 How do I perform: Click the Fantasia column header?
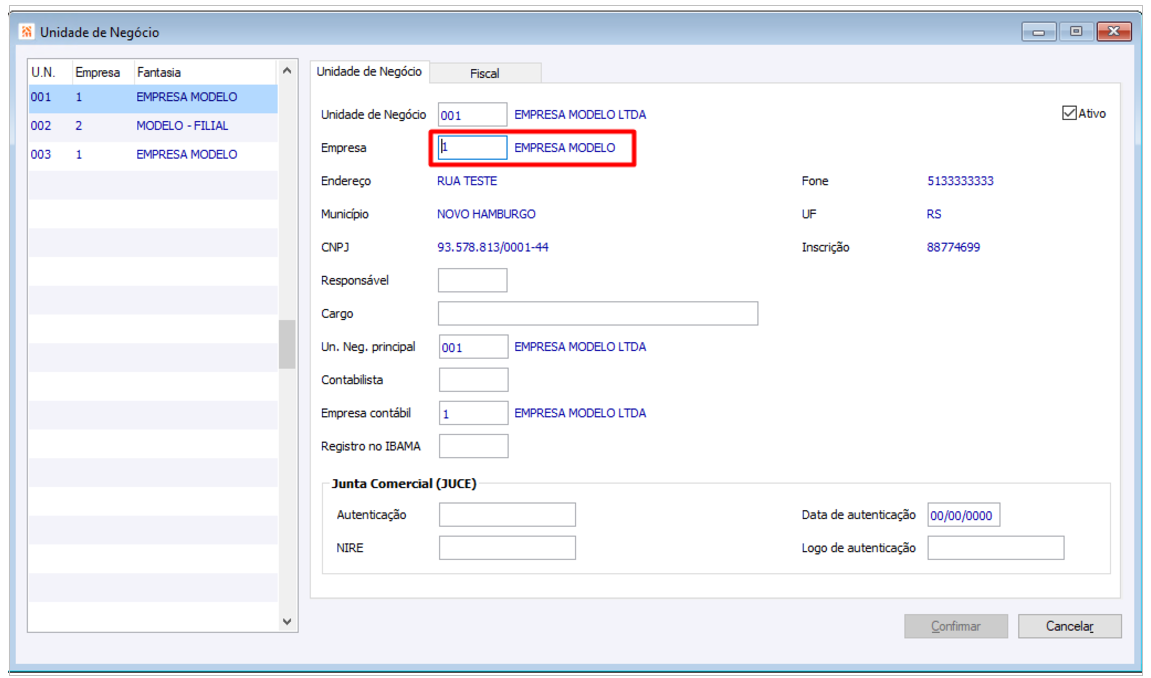206,72
